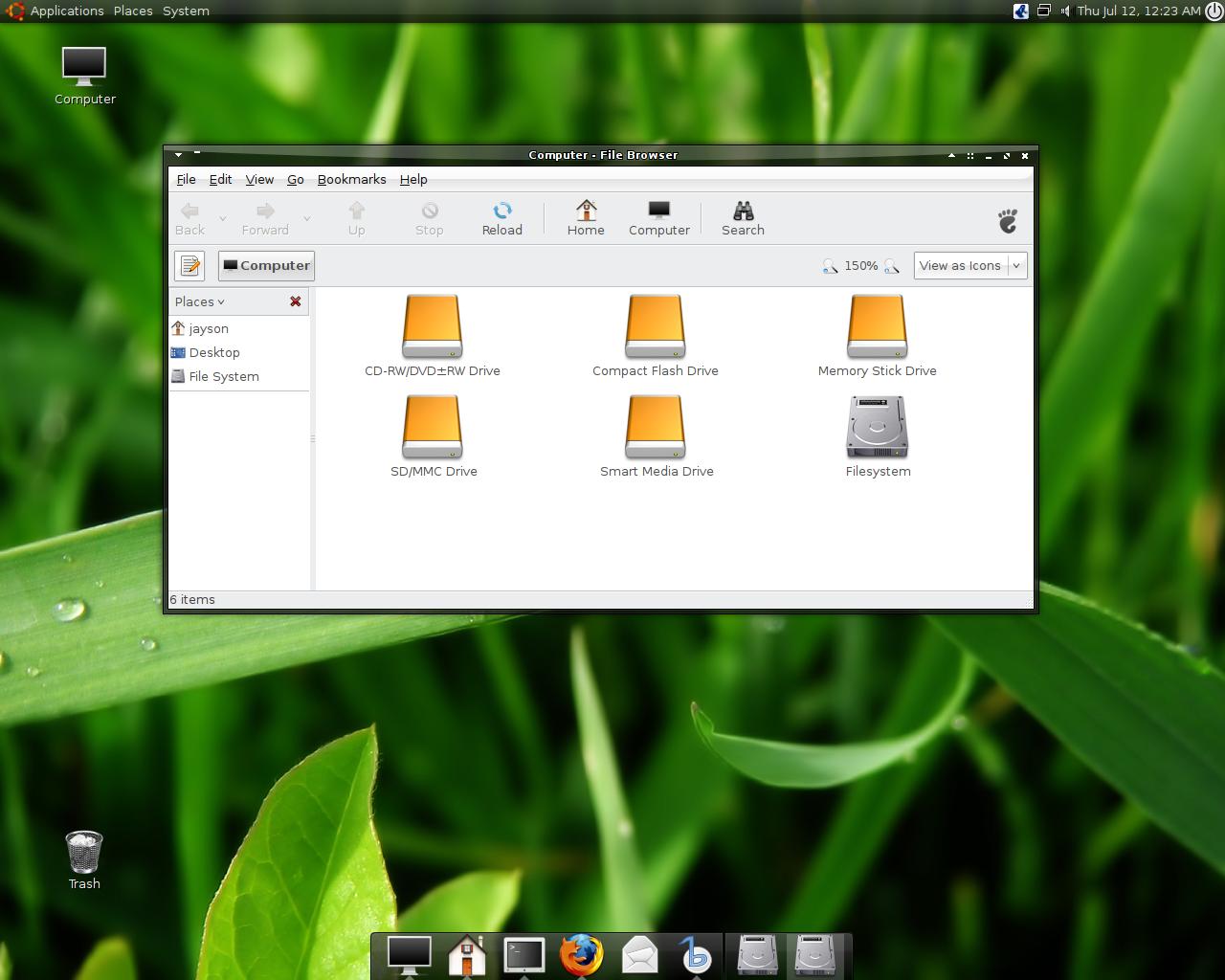Open the System panel menu
The image size is (1225, 980).
click(x=186, y=11)
